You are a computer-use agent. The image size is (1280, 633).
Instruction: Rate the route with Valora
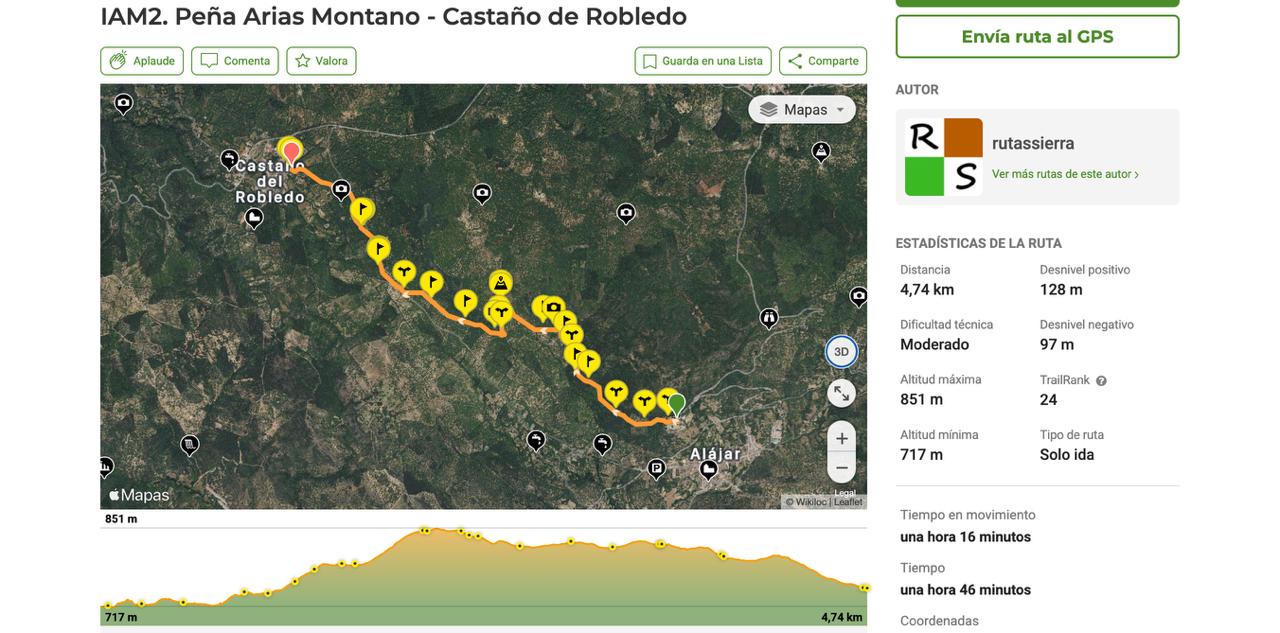click(321, 61)
